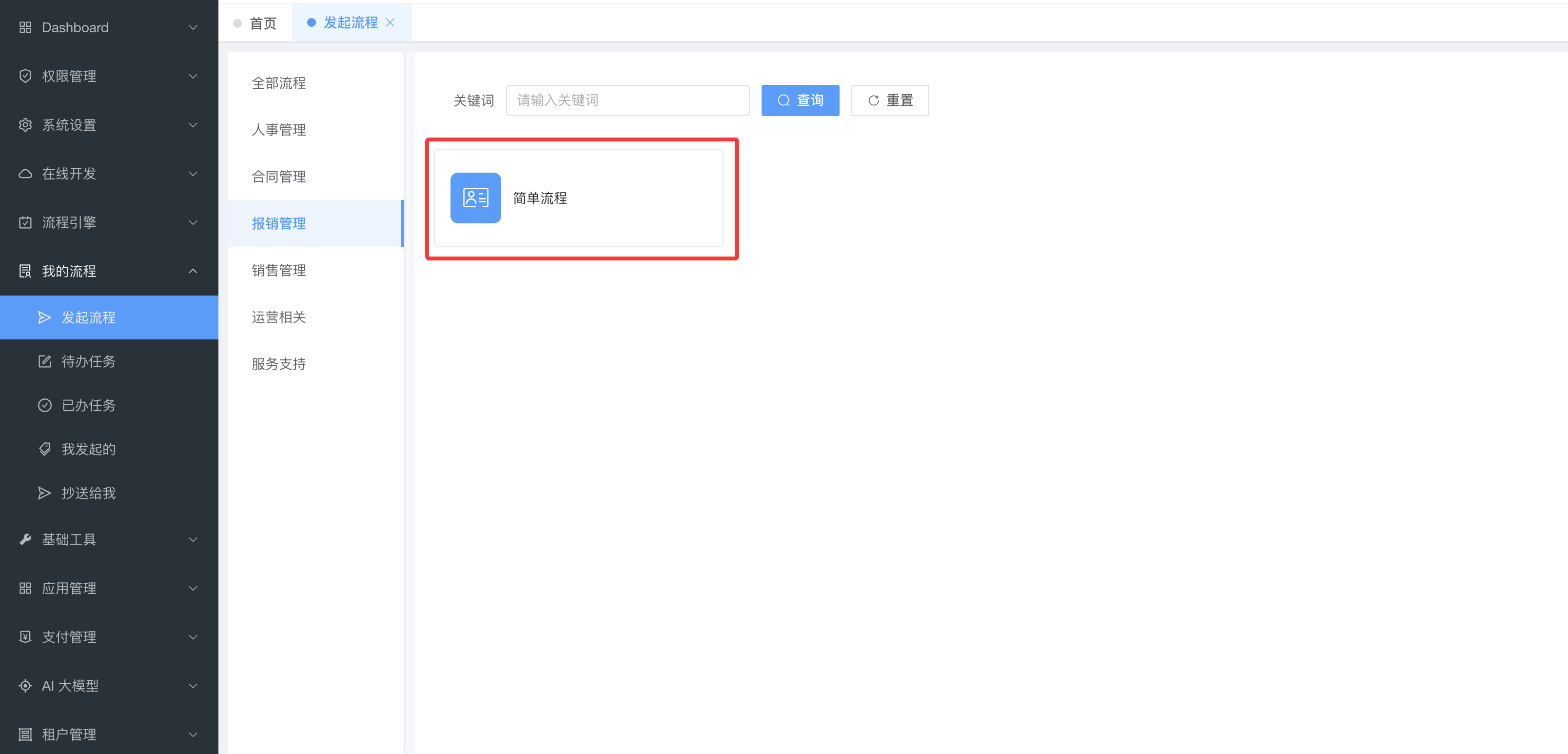Expand the 应用管理 submenu chevron
This screenshot has height=754, width=1568.
click(193, 588)
